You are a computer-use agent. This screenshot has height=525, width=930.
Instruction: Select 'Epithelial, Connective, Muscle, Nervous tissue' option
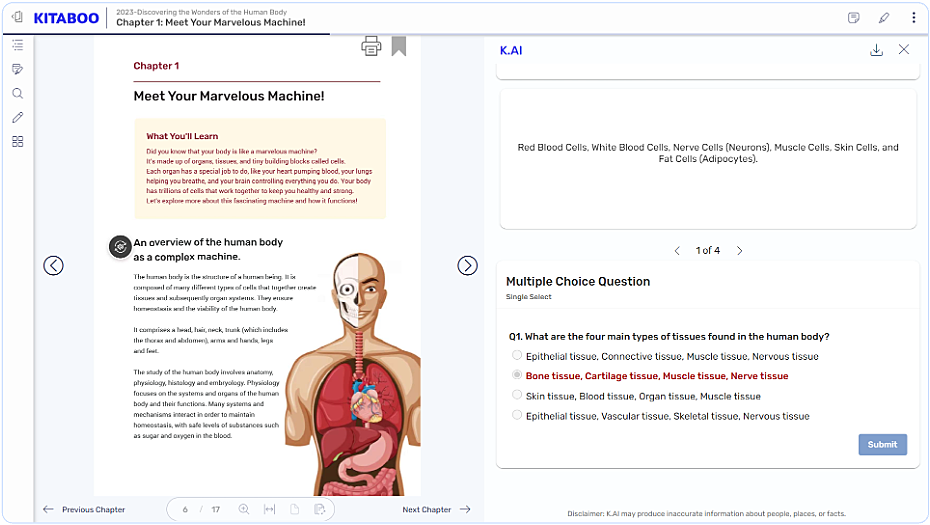point(517,356)
